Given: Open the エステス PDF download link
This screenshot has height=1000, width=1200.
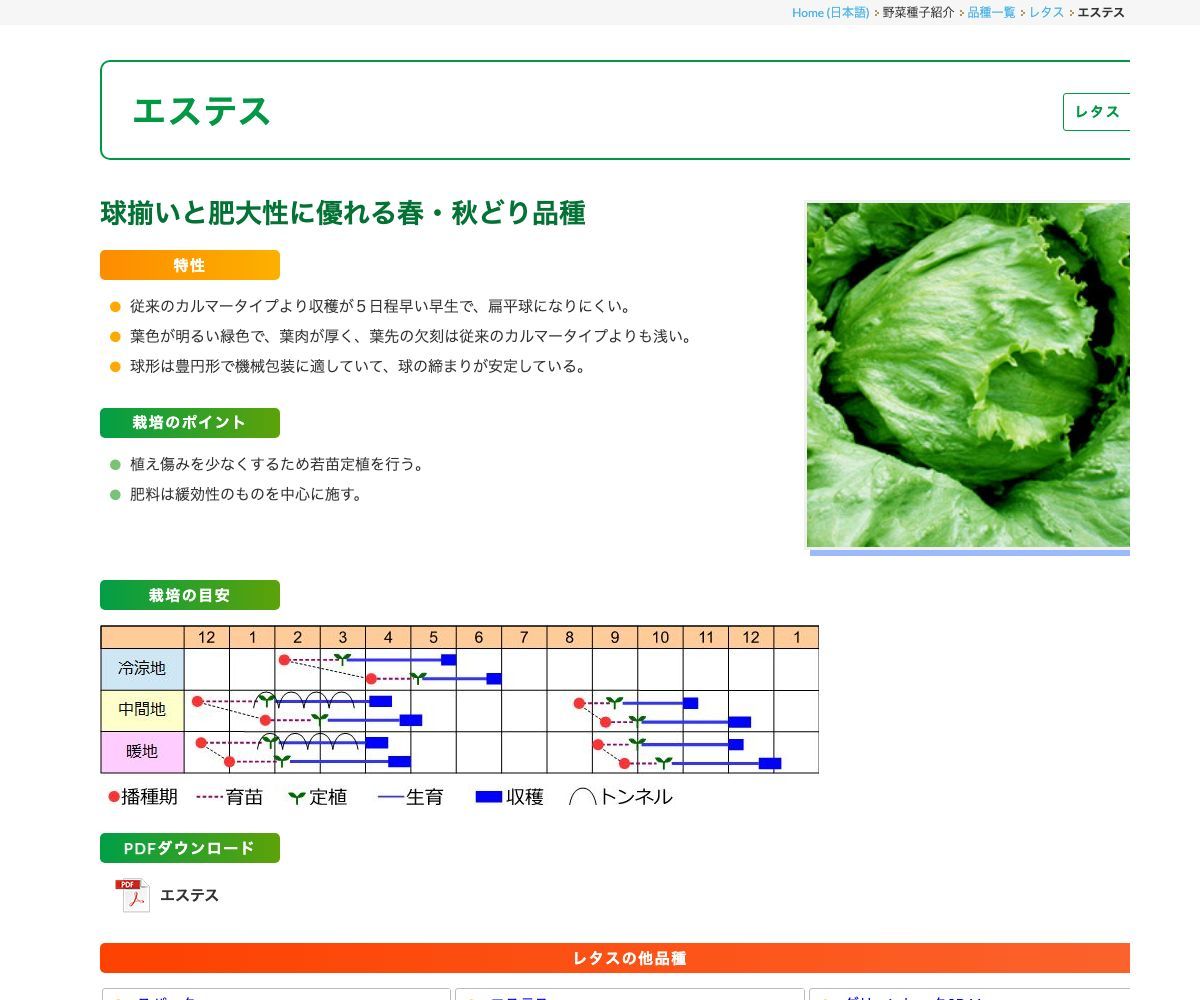Looking at the screenshot, I should tap(190, 895).
